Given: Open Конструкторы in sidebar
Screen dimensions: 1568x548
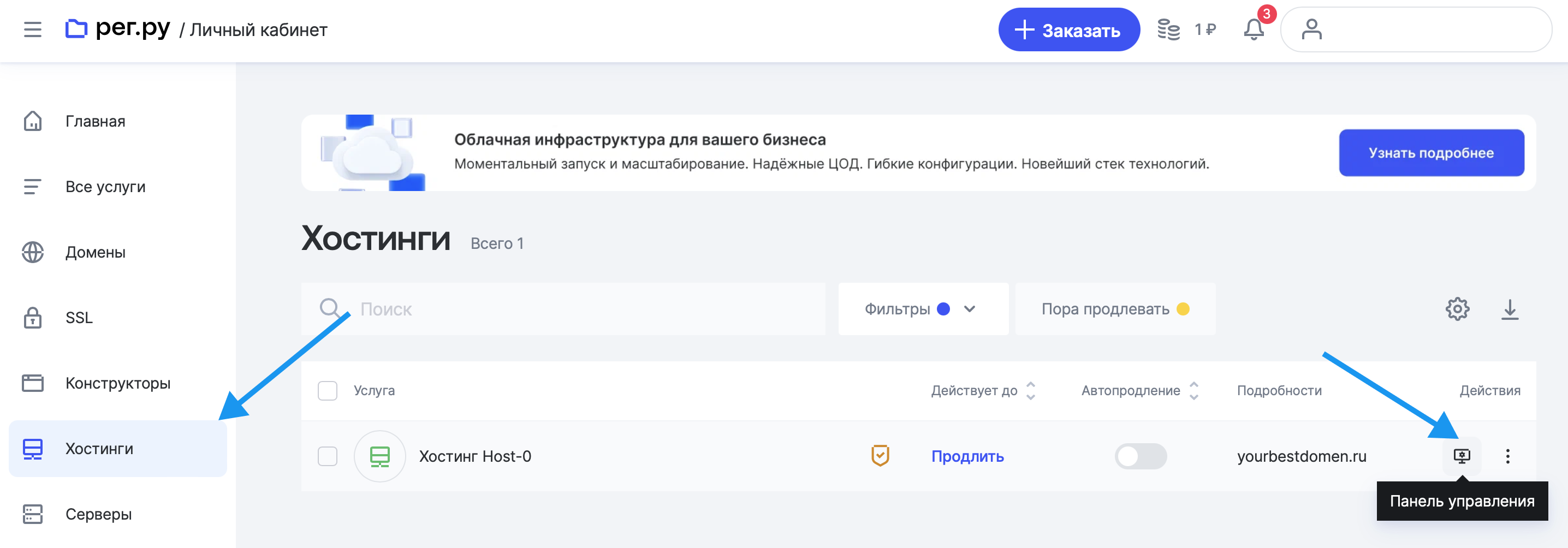Looking at the screenshot, I should point(117,383).
